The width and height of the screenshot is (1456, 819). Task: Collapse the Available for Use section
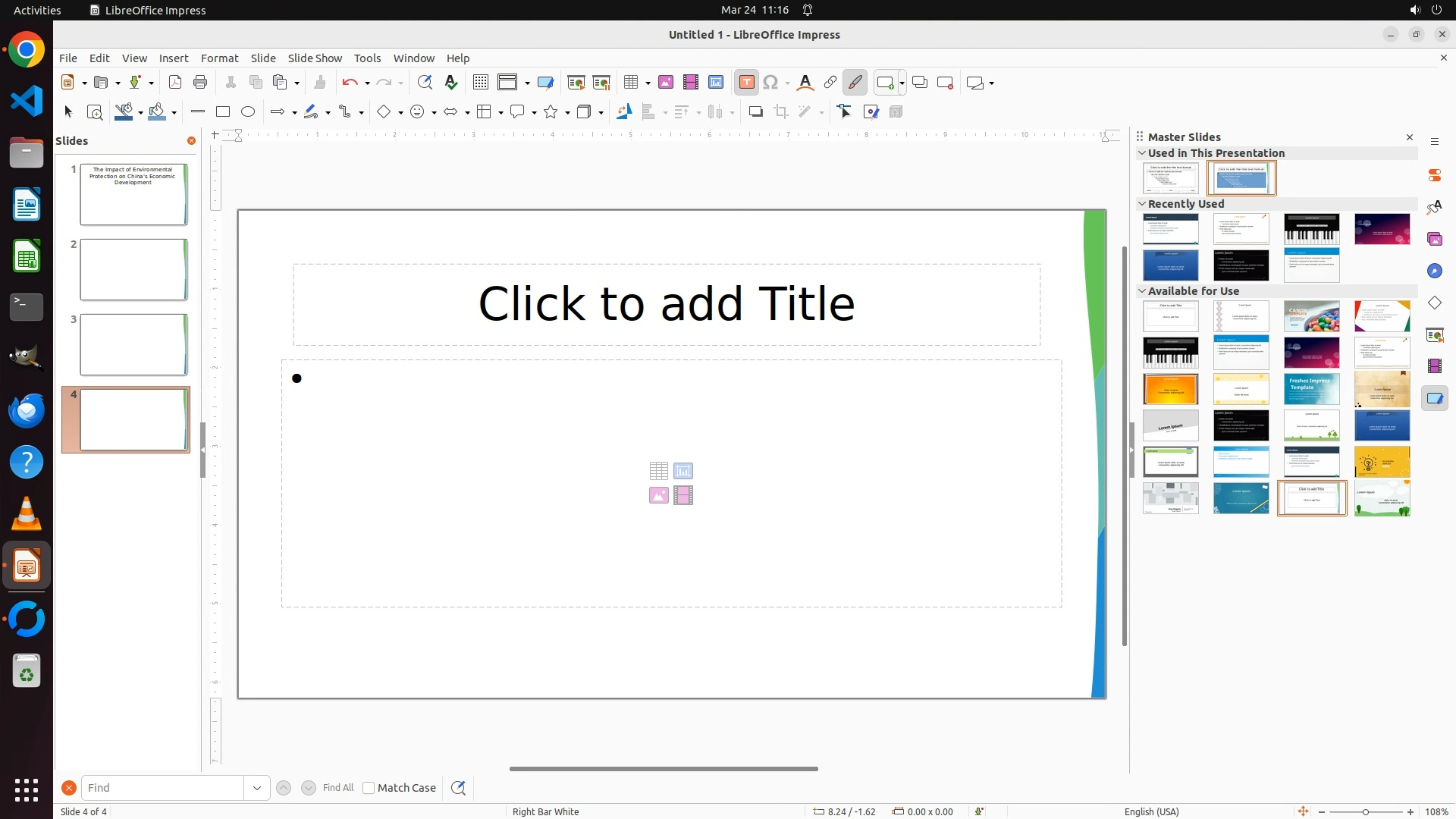(x=1142, y=291)
